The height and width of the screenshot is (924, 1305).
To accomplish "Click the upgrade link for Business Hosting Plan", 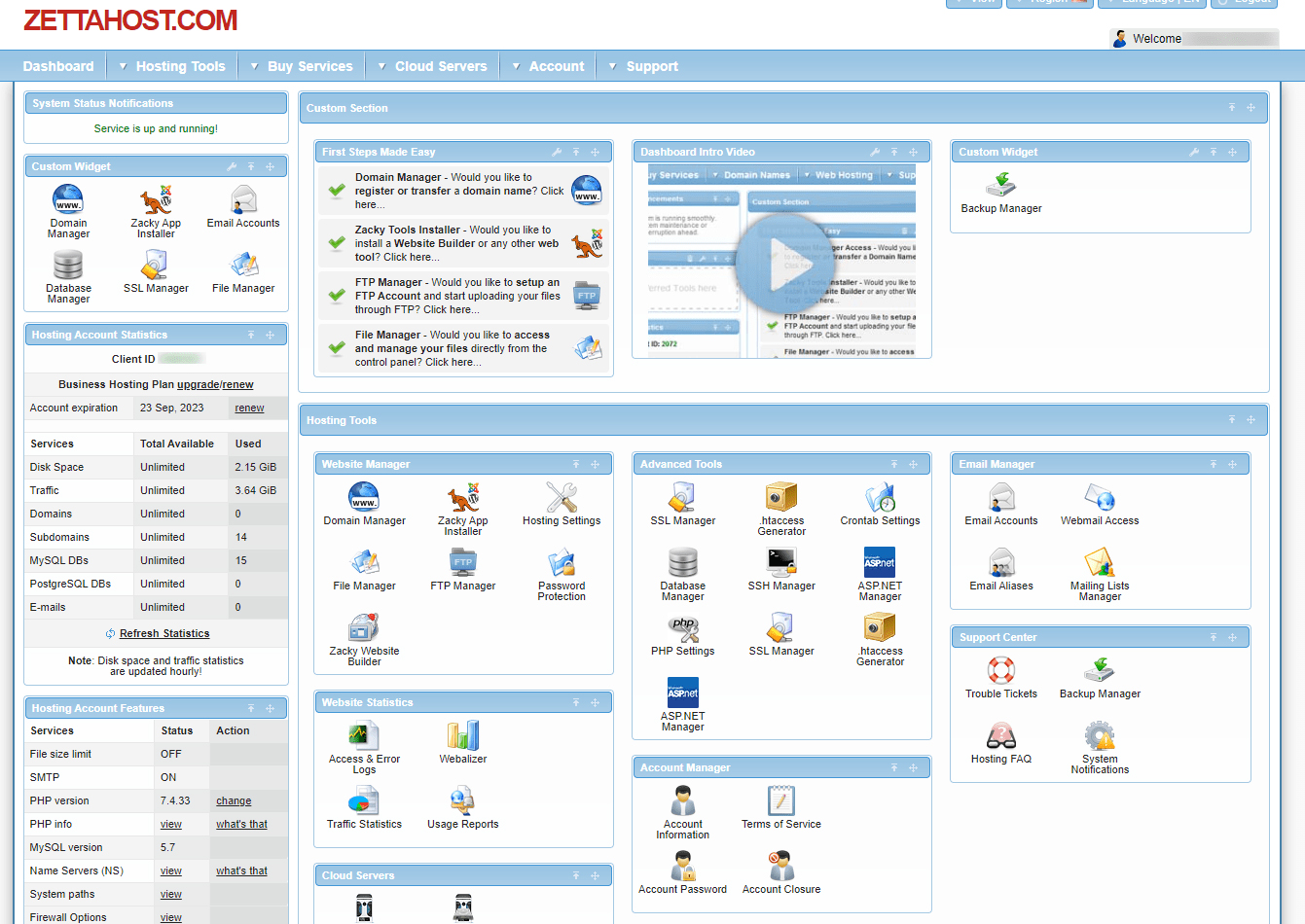I will (x=198, y=384).
